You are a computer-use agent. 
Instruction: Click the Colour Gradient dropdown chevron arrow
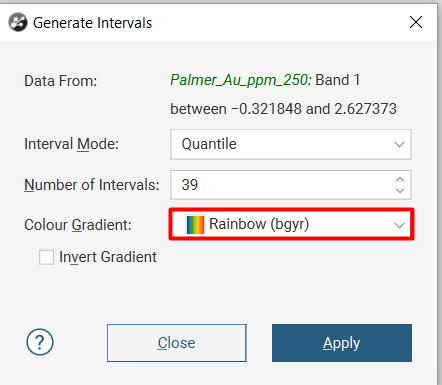click(399, 225)
